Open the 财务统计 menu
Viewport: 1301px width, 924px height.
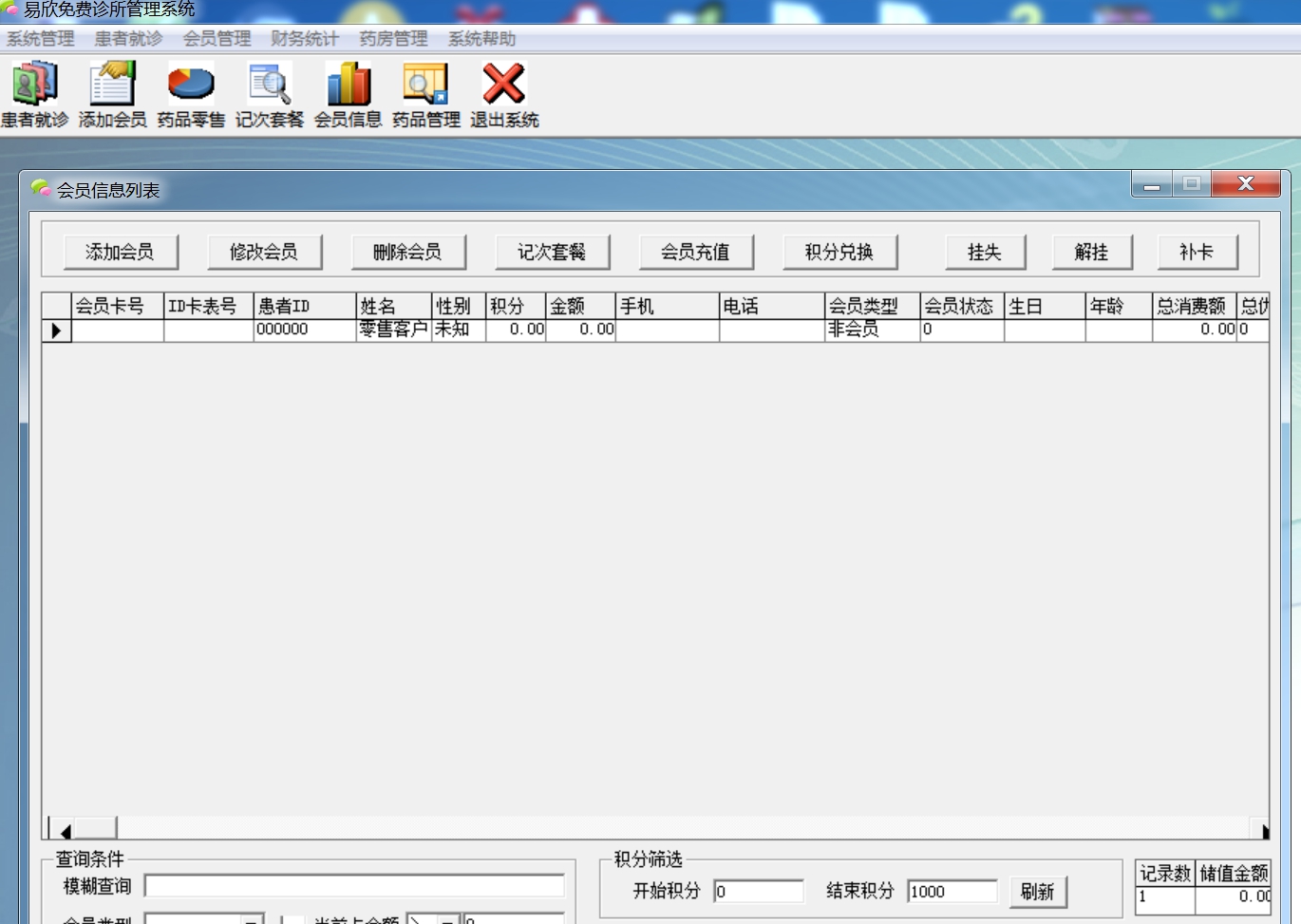304,39
